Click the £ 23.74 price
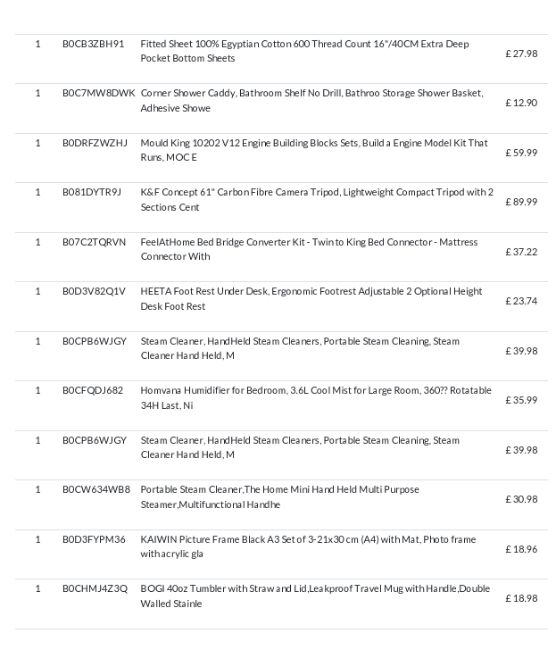The image size is (556, 650). pyautogui.click(x=521, y=301)
